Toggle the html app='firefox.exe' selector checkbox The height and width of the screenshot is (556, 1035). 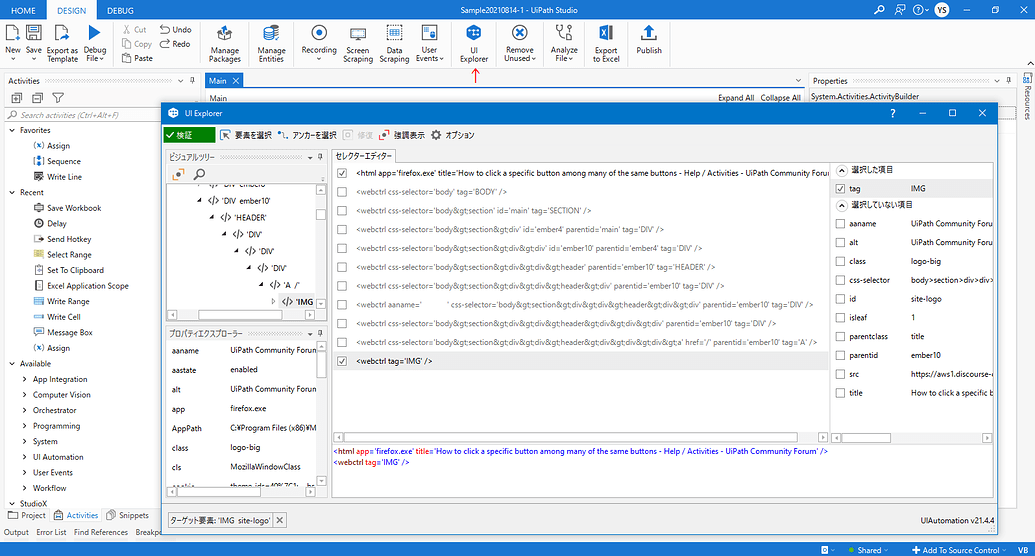point(342,173)
